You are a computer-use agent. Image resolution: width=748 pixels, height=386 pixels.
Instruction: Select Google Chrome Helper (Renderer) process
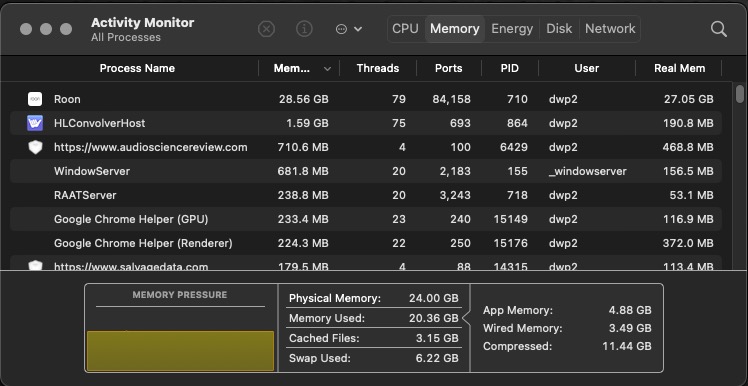coord(143,243)
